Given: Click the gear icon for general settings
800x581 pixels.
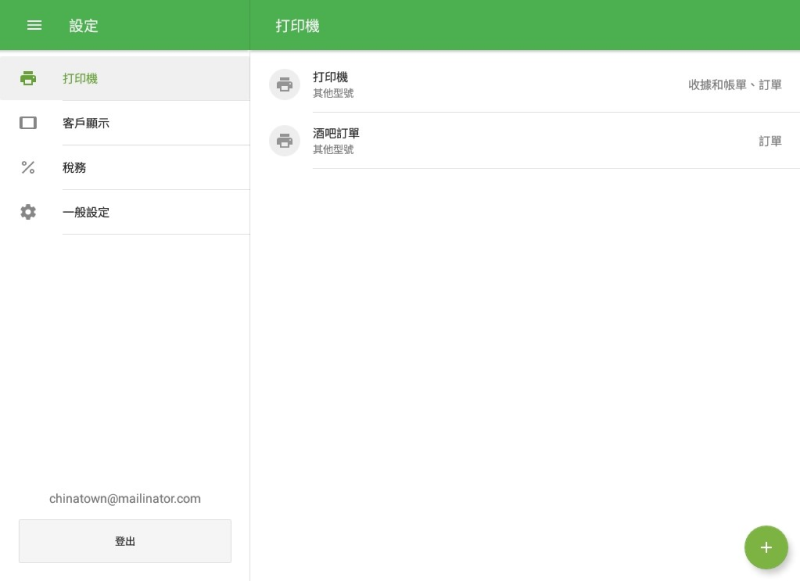Looking at the screenshot, I should click(28, 212).
